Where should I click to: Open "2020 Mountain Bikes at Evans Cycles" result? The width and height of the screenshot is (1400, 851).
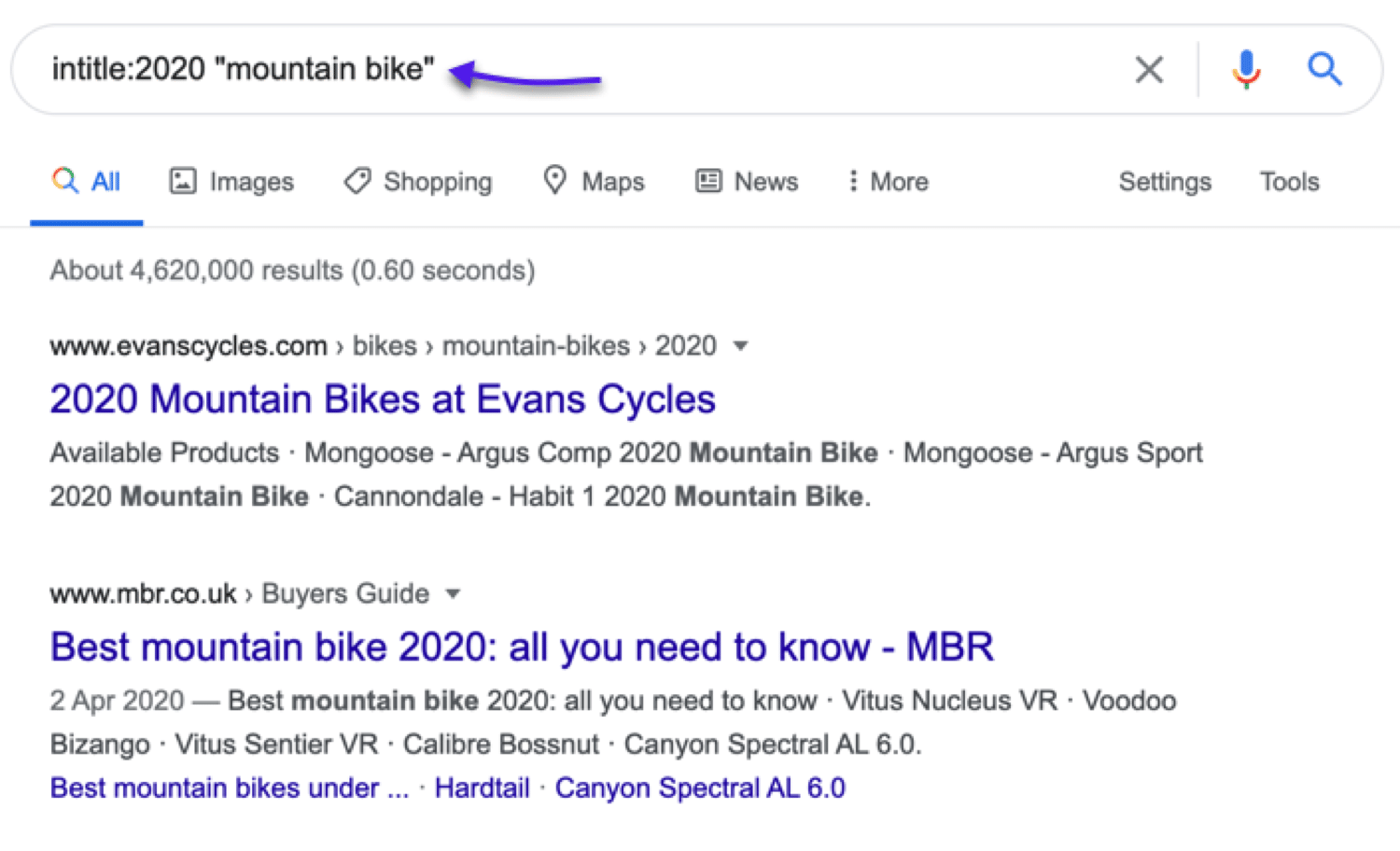pyautogui.click(x=383, y=399)
